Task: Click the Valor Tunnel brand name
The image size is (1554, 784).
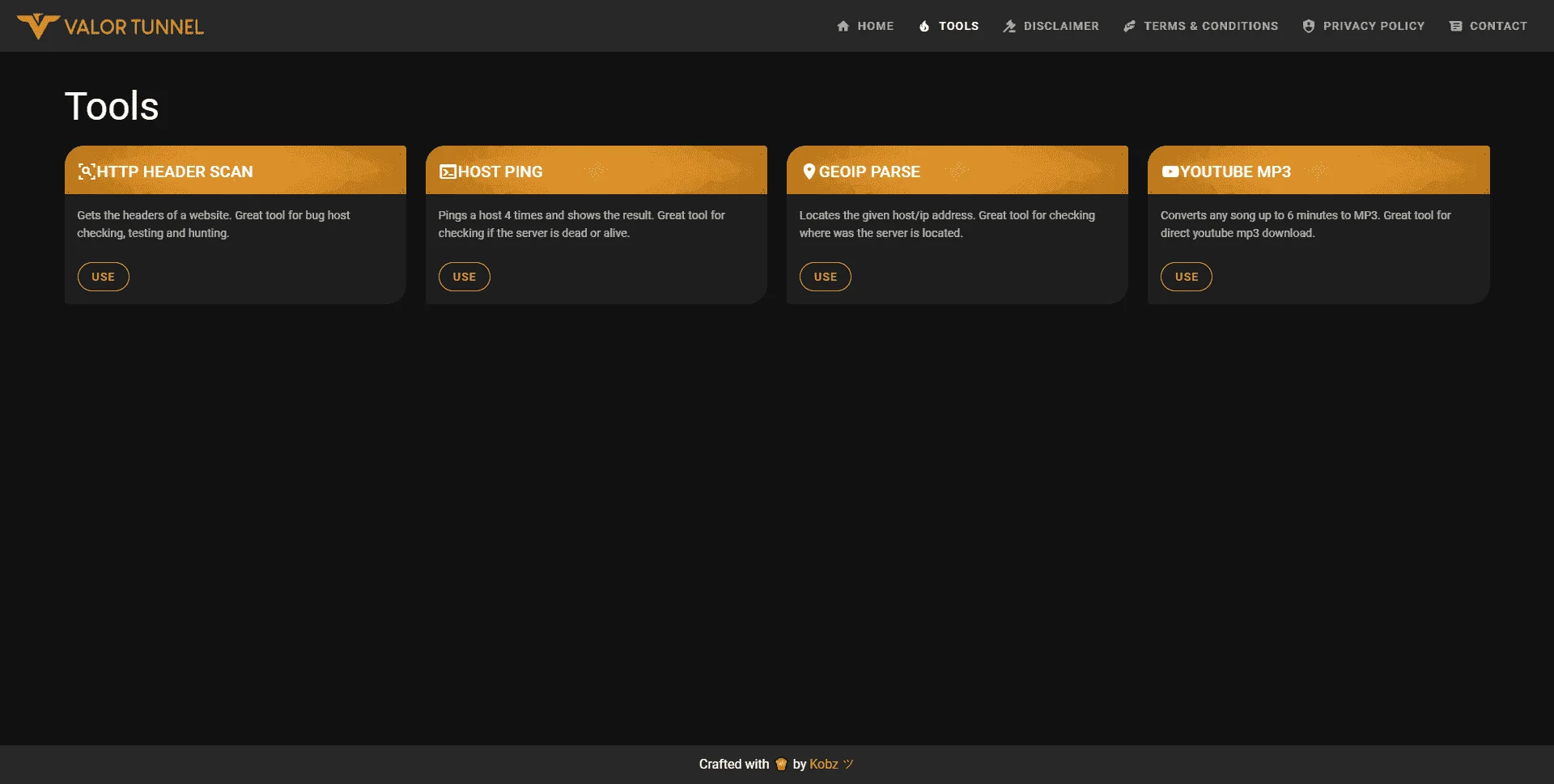Action: point(134,27)
